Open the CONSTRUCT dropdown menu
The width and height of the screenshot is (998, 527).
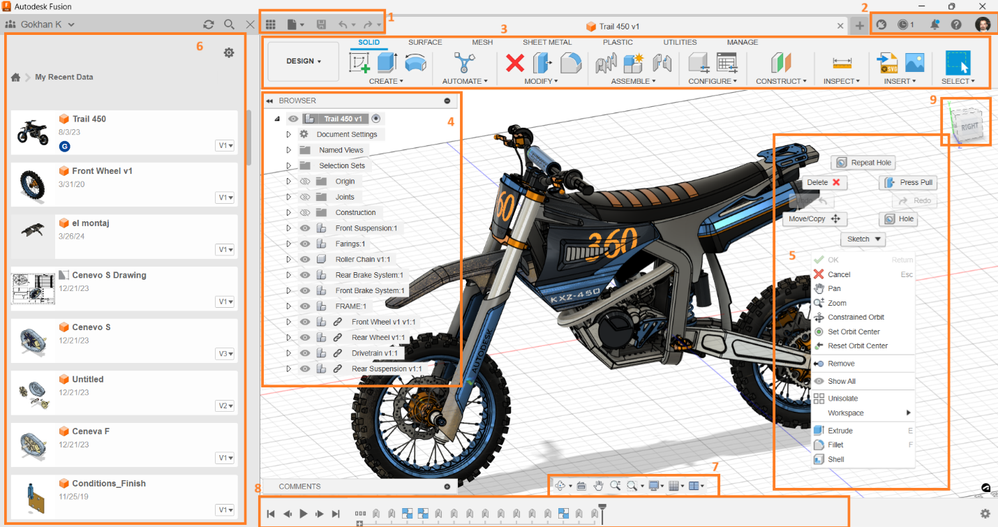781,81
